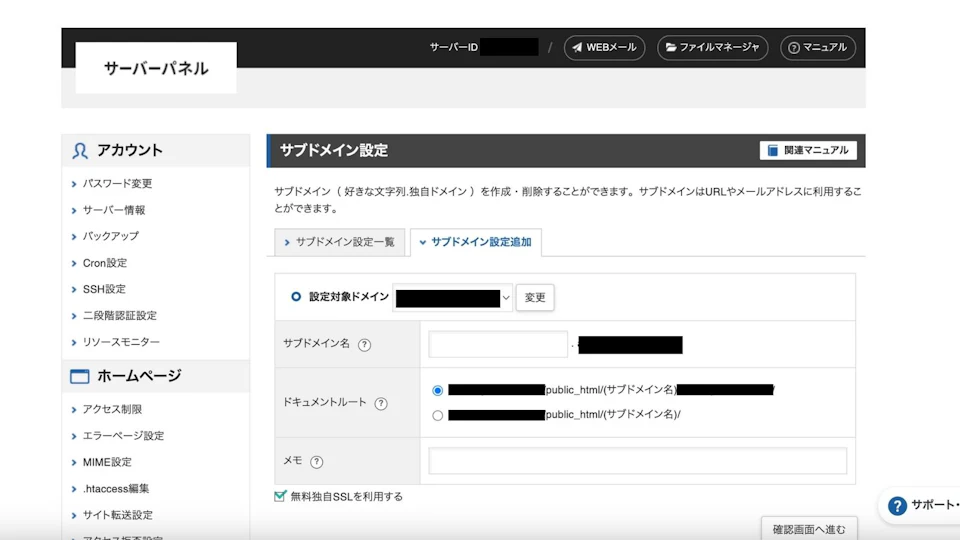Focus the サブドメイン名 input field
The image size is (960, 540).
pos(498,344)
